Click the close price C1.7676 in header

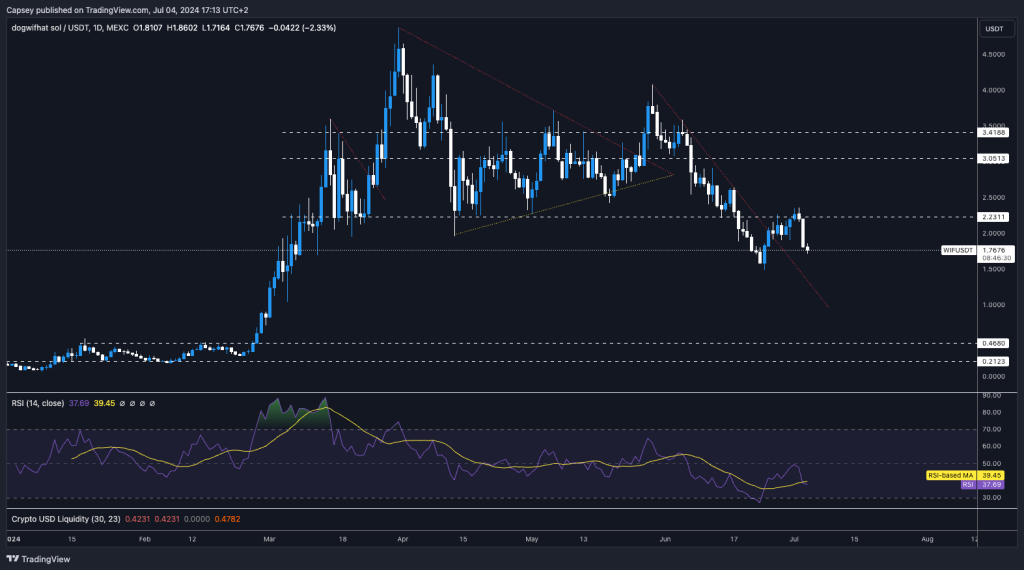[249, 28]
